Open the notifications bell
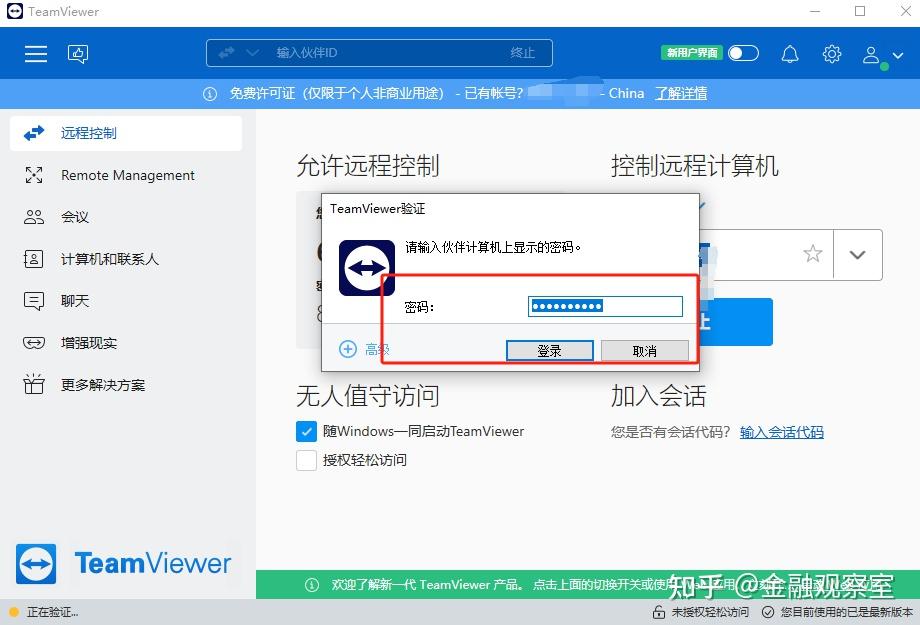This screenshot has height=625, width=920. (789, 53)
